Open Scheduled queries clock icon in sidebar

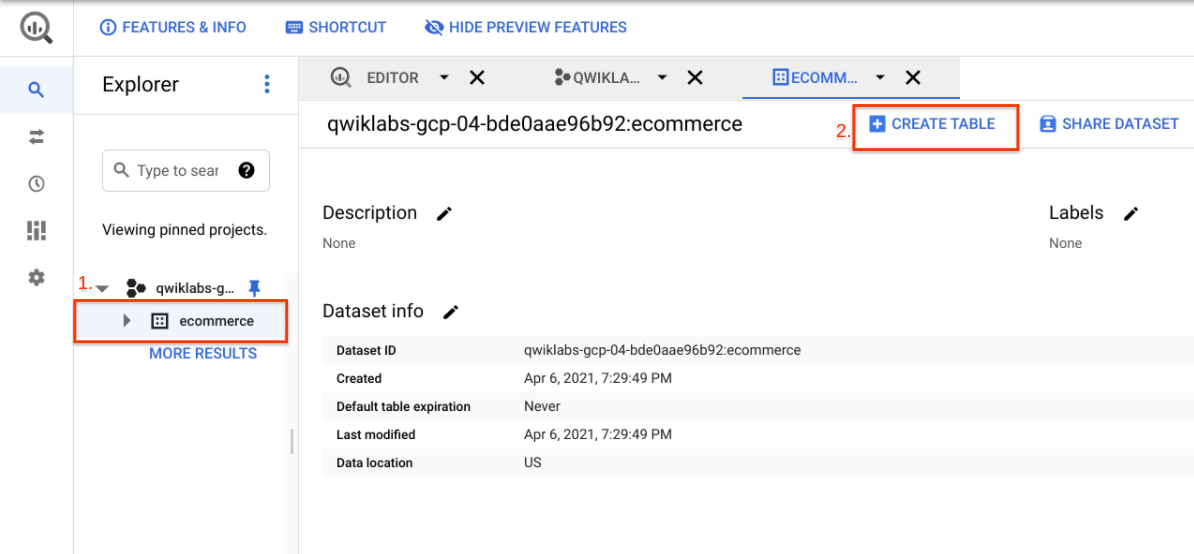(x=36, y=184)
